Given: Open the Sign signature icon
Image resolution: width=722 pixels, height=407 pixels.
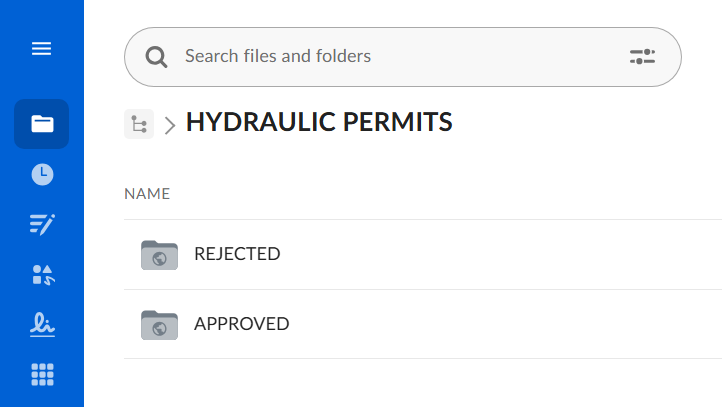Looking at the screenshot, I should pyautogui.click(x=42, y=324).
